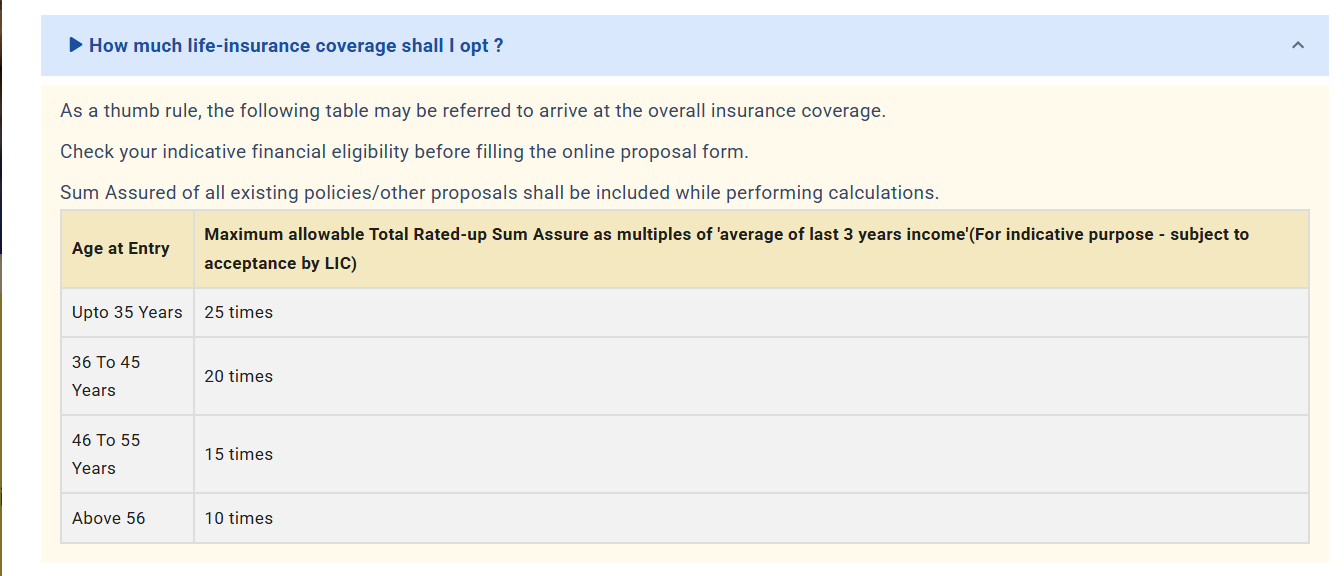Image resolution: width=1344 pixels, height=576 pixels.
Task: Select the 'Above 56' age cell
Action: 109,518
